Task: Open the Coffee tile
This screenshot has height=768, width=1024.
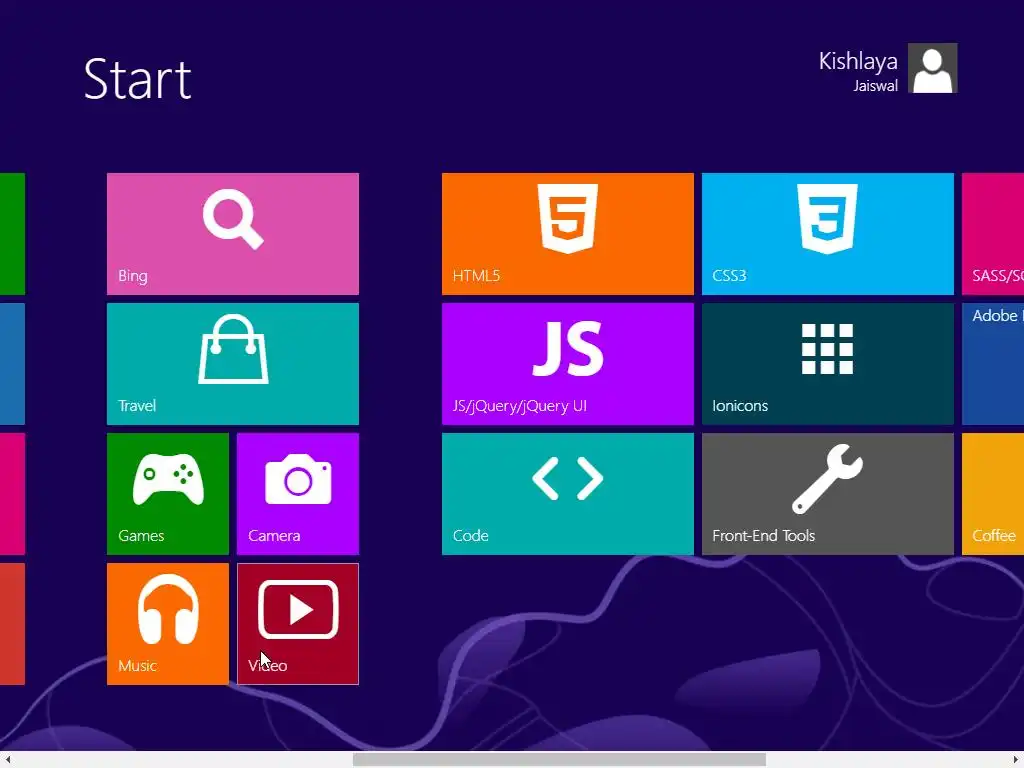Action: 993,494
